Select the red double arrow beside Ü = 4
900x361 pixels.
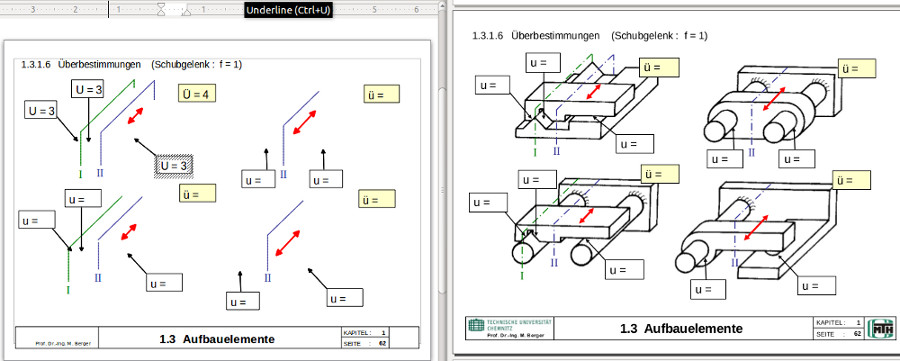click(x=135, y=115)
